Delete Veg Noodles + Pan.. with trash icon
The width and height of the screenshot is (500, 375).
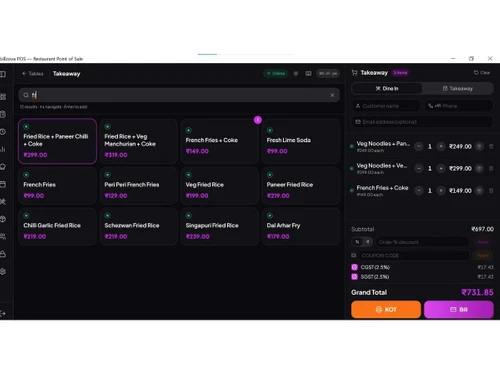(491, 146)
